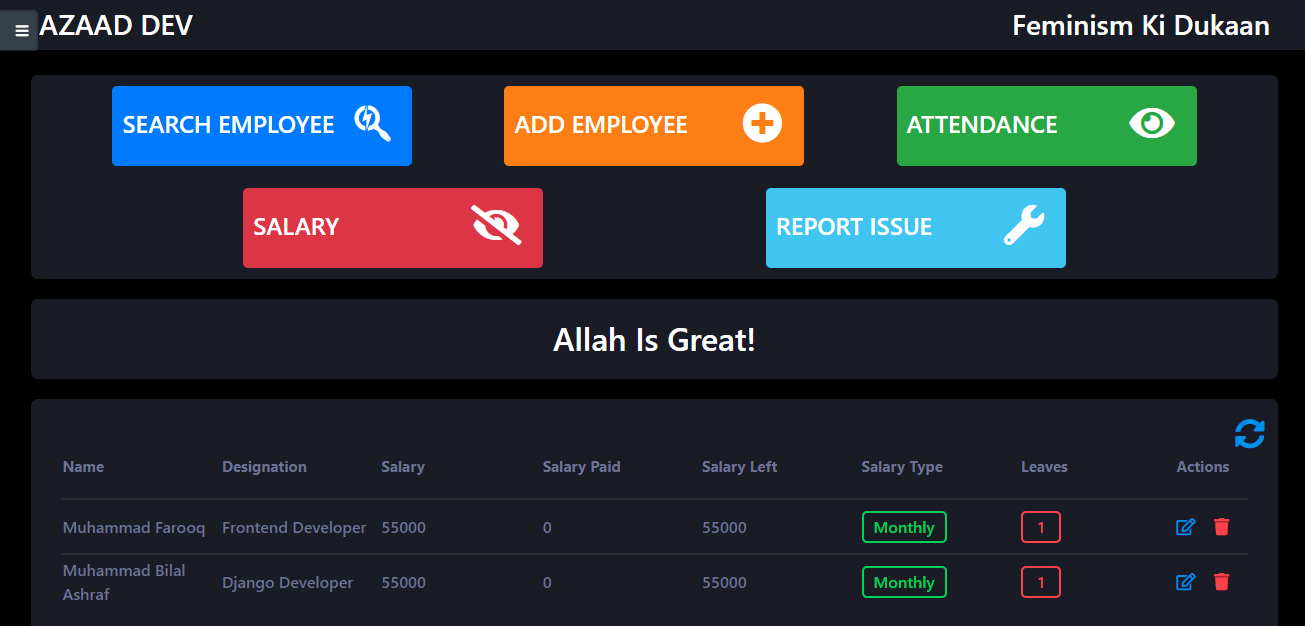Click the Leaves count badge for Muhammad Bilal Ashraf
1305x626 pixels.
(1041, 581)
